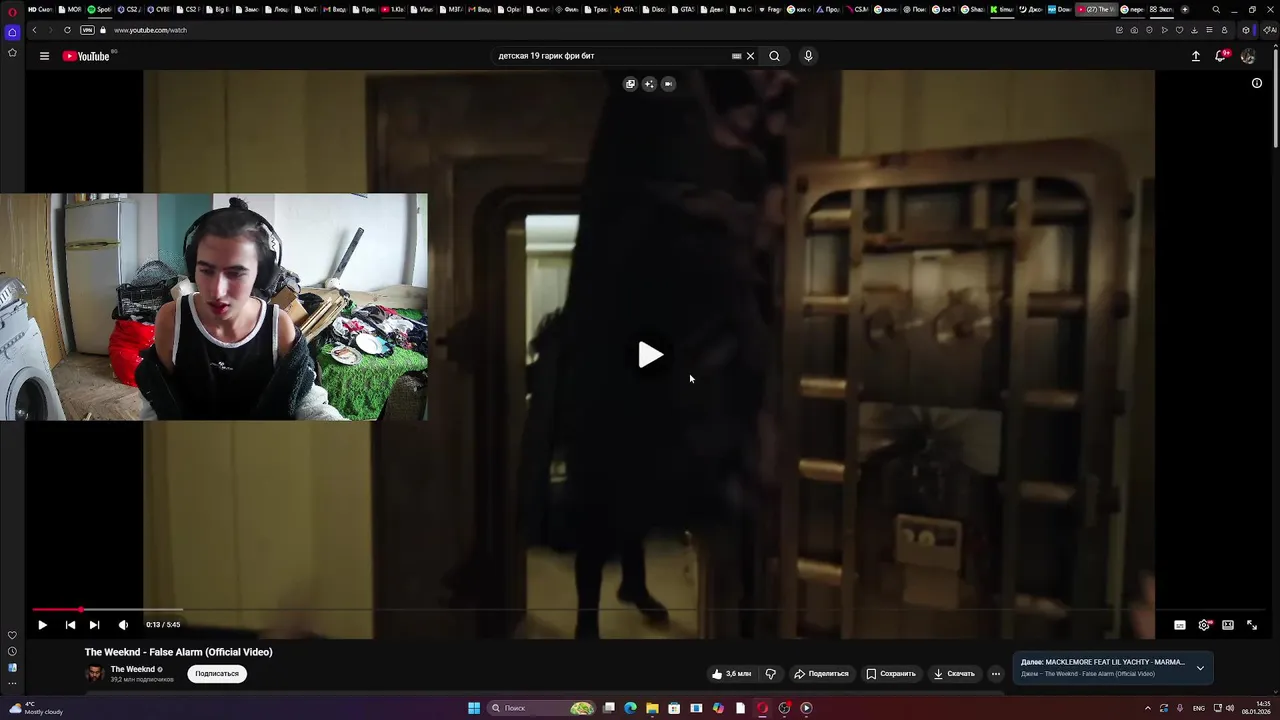The width and height of the screenshot is (1280, 720).
Task: Submit search with magnifier button
Action: click(774, 56)
